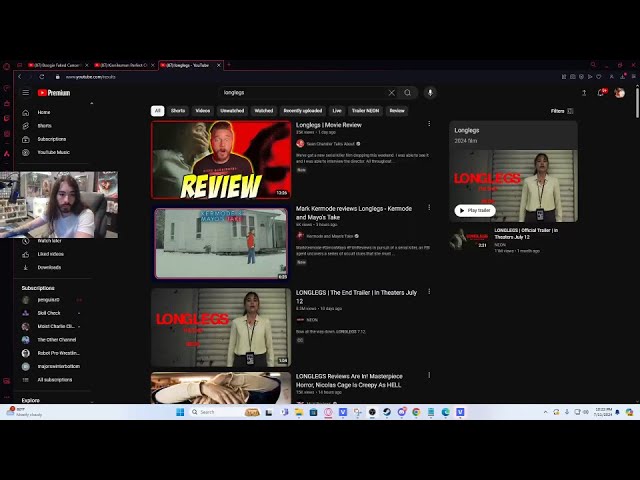Go to Subscriptions in the sidebar
640x480 pixels.
51,139
